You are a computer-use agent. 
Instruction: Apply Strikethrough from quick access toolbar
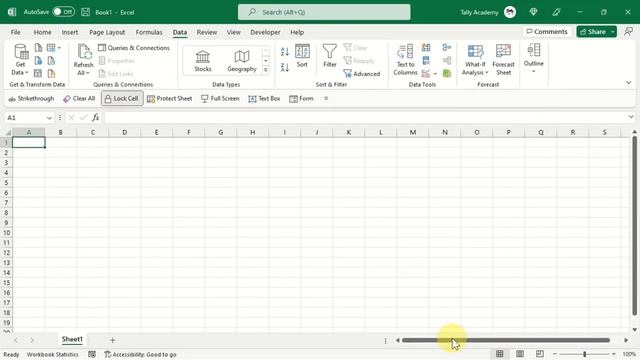coord(31,98)
